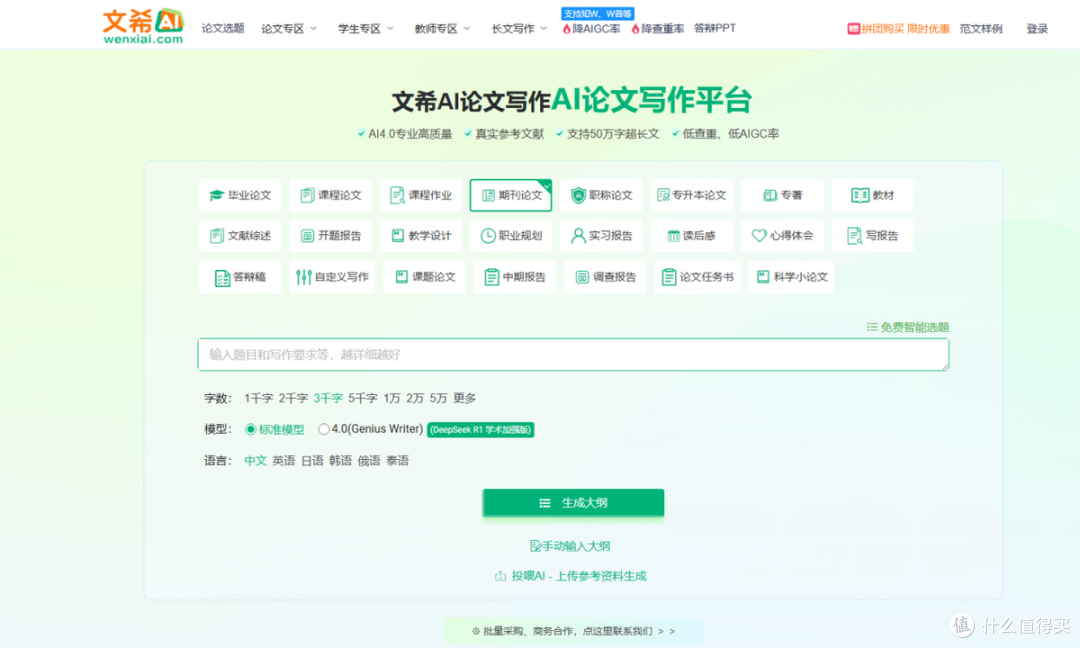The image size is (1080, 648).
Task: Set word count to 1千字
Action: [258, 398]
